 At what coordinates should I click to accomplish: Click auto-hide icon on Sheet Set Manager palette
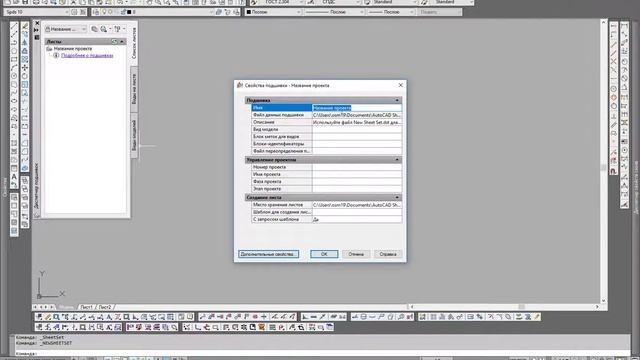click(37, 30)
